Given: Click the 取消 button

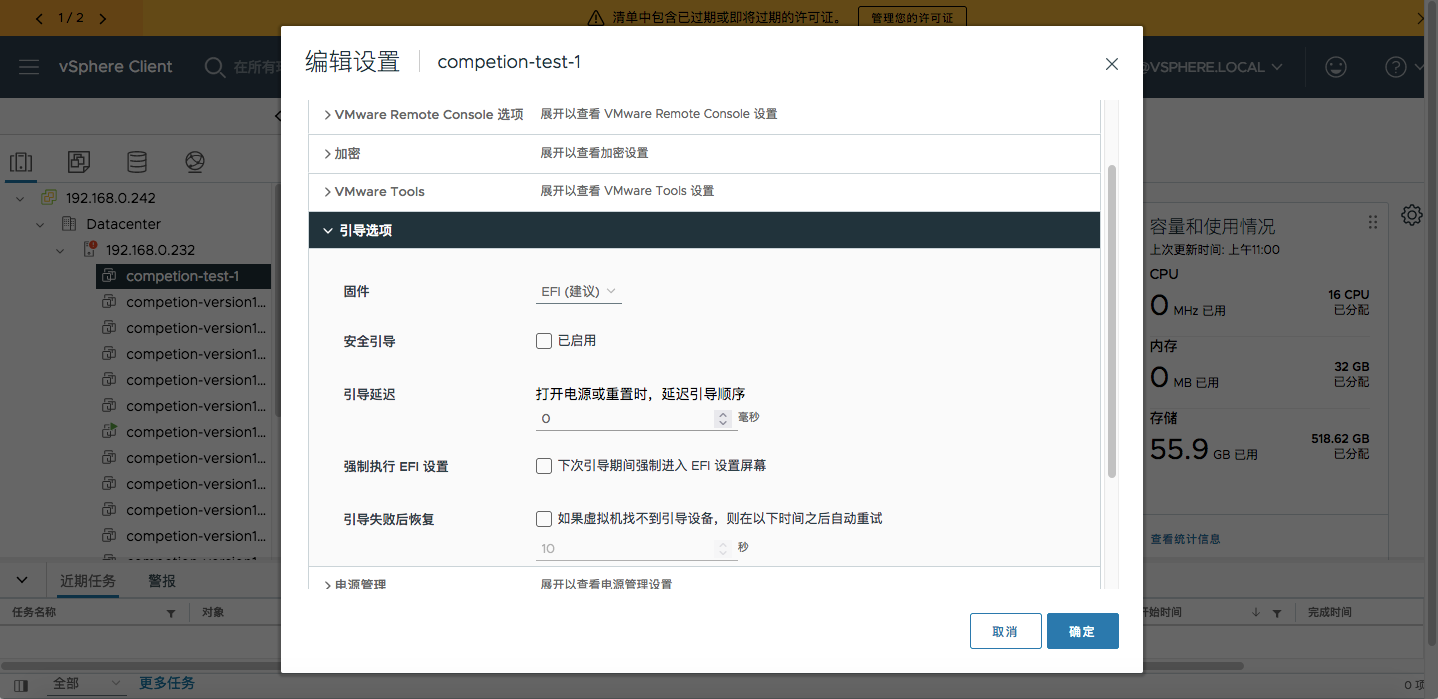Looking at the screenshot, I should click(x=1005, y=631).
